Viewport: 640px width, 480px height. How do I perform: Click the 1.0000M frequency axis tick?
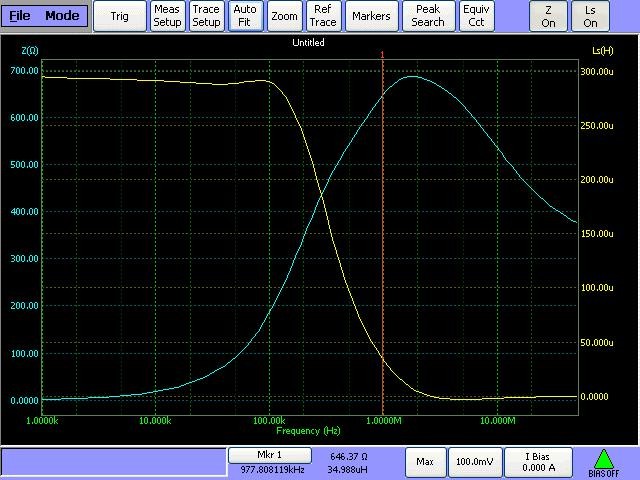[x=384, y=421]
